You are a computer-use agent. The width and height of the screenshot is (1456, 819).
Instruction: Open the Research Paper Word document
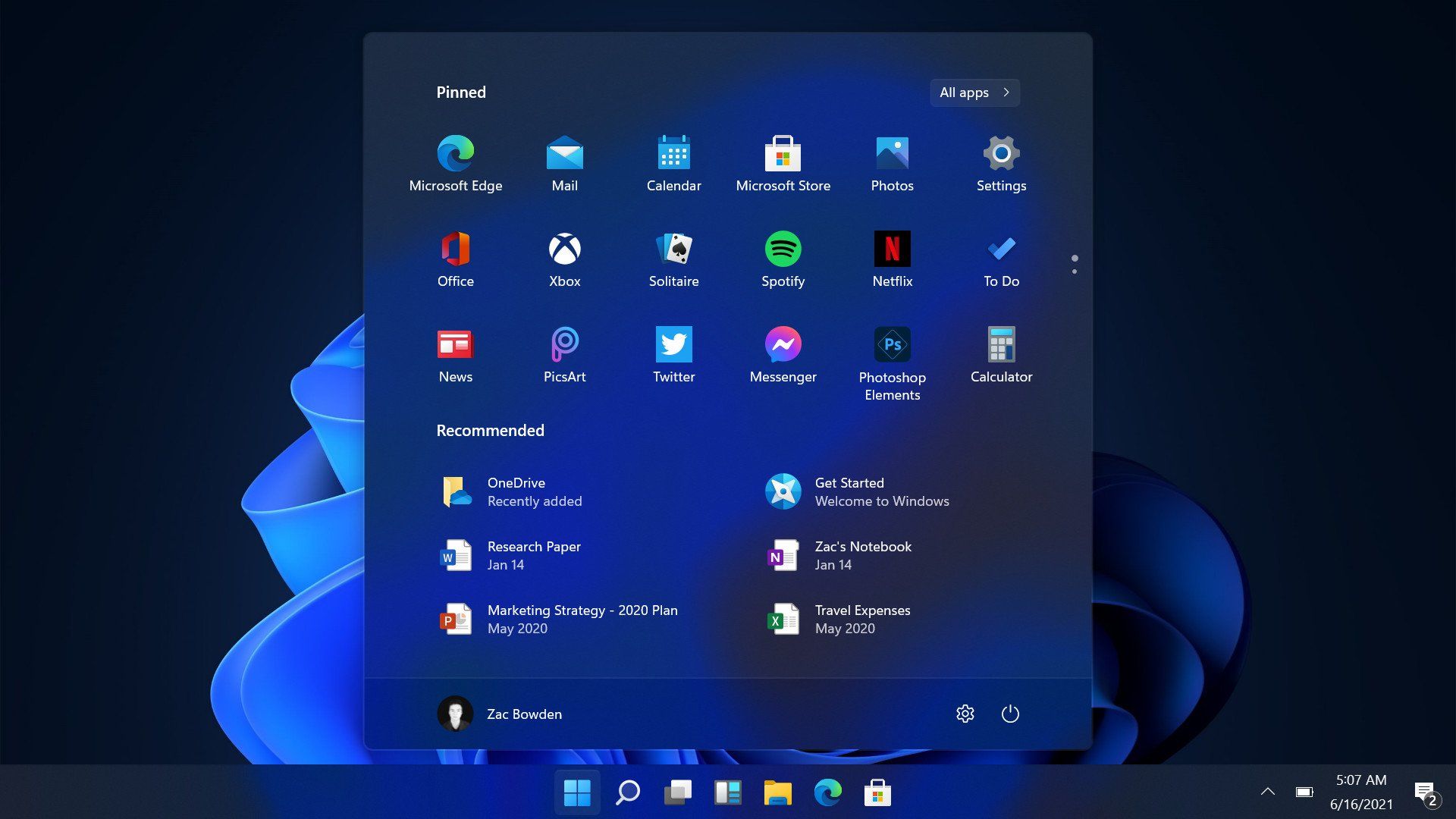pyautogui.click(x=534, y=554)
